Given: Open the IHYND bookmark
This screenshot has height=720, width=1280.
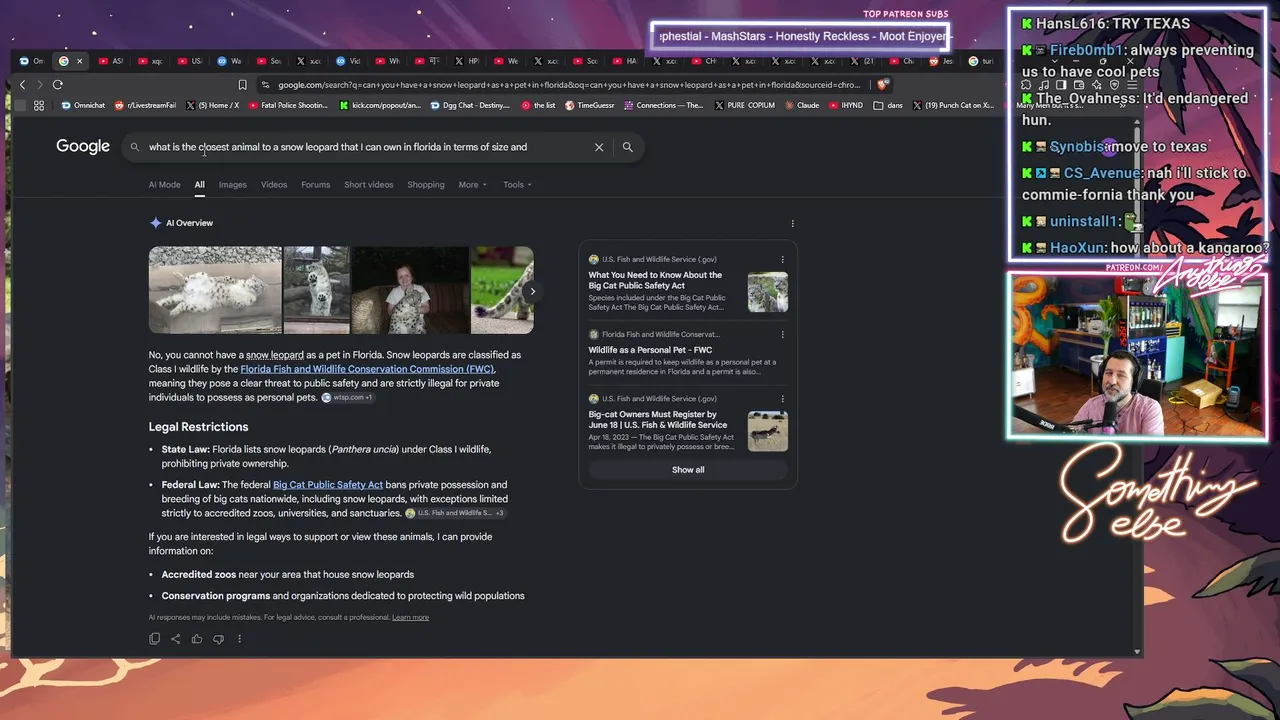Looking at the screenshot, I should click(x=845, y=105).
